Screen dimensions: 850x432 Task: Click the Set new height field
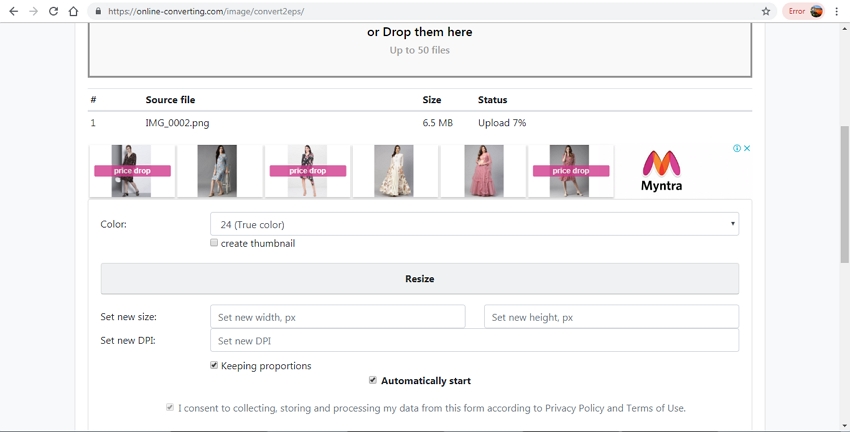[611, 317]
